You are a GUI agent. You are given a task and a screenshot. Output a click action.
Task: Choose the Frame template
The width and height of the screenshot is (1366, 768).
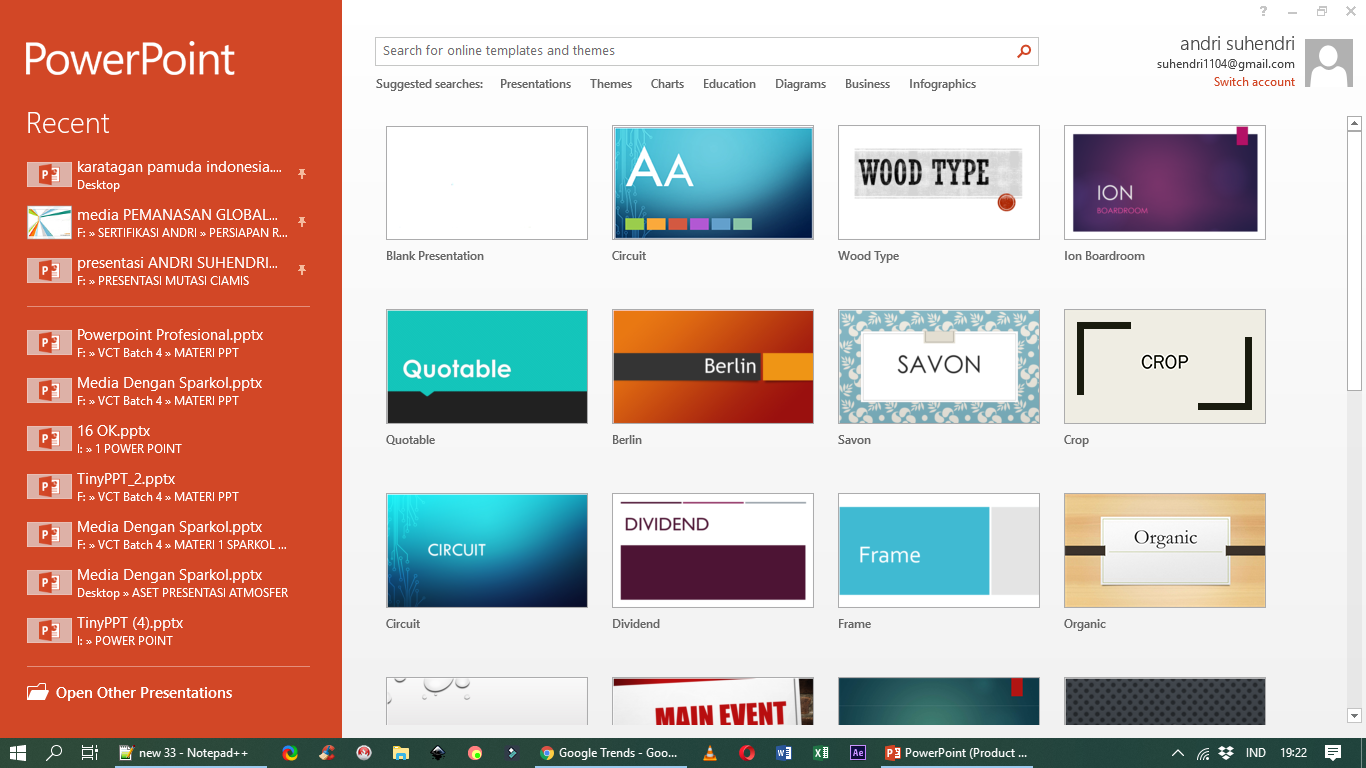tap(939, 551)
